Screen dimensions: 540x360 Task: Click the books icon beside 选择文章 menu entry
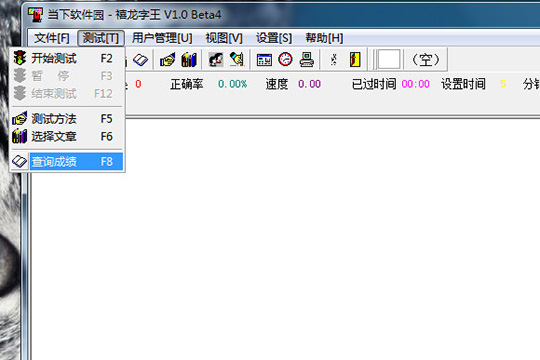click(x=20, y=136)
